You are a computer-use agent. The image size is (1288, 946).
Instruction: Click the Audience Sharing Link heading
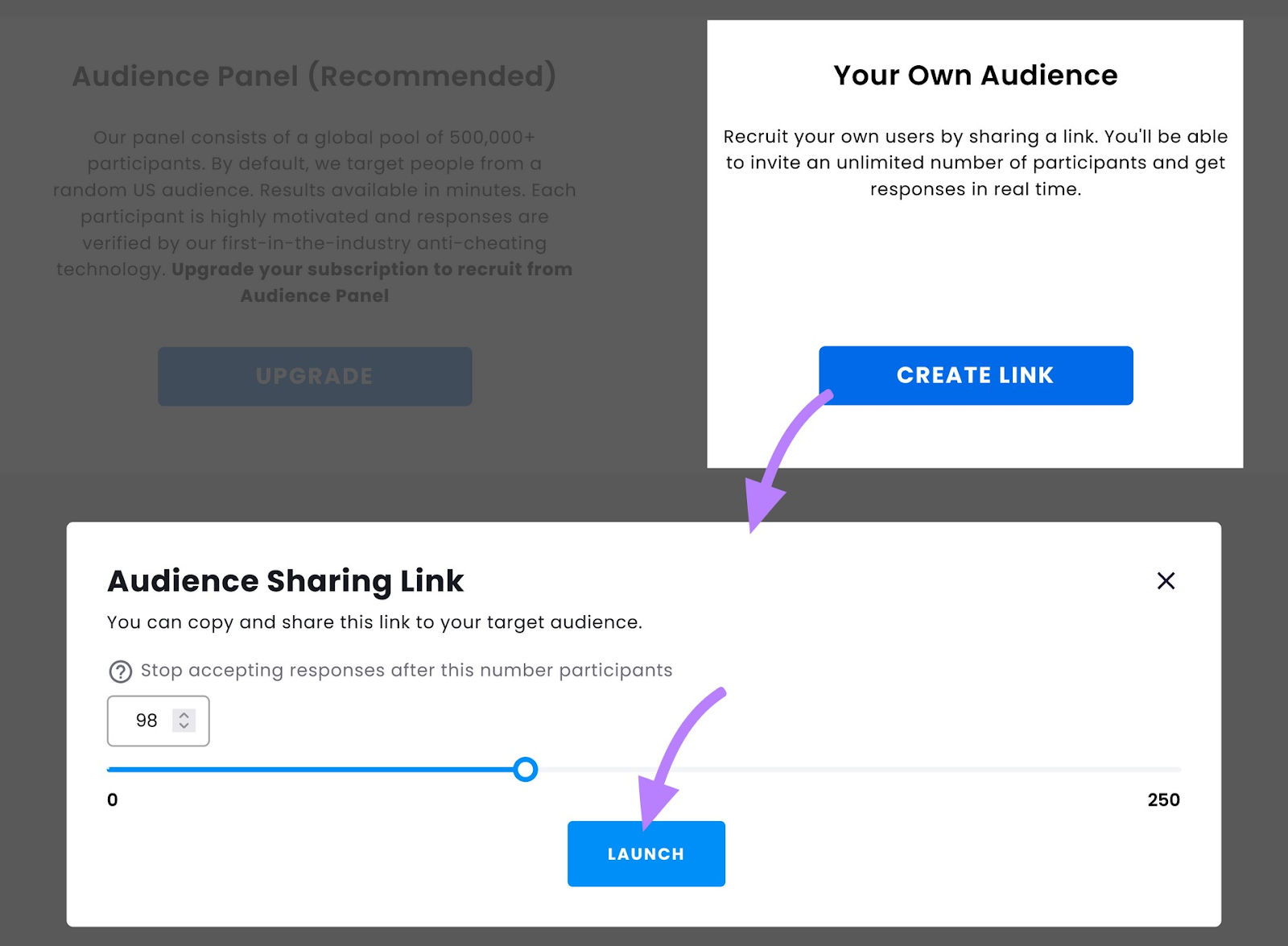(286, 580)
